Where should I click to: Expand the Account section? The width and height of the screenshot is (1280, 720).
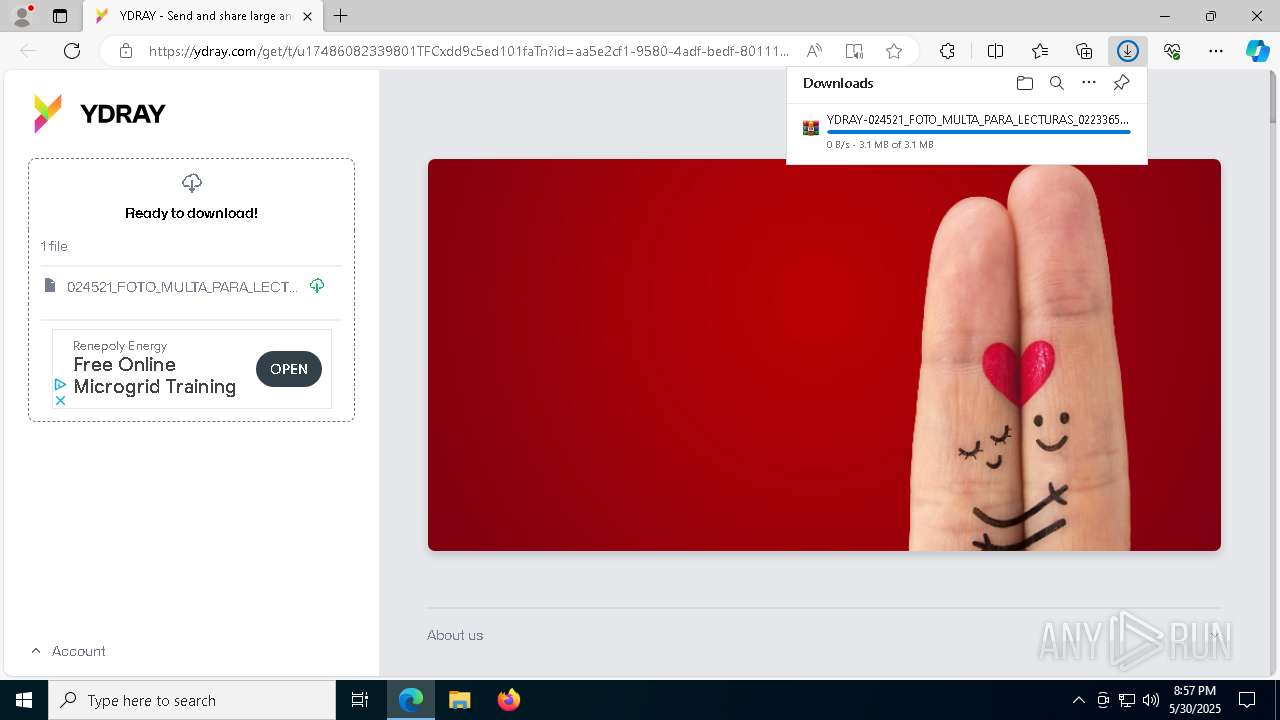[68, 651]
